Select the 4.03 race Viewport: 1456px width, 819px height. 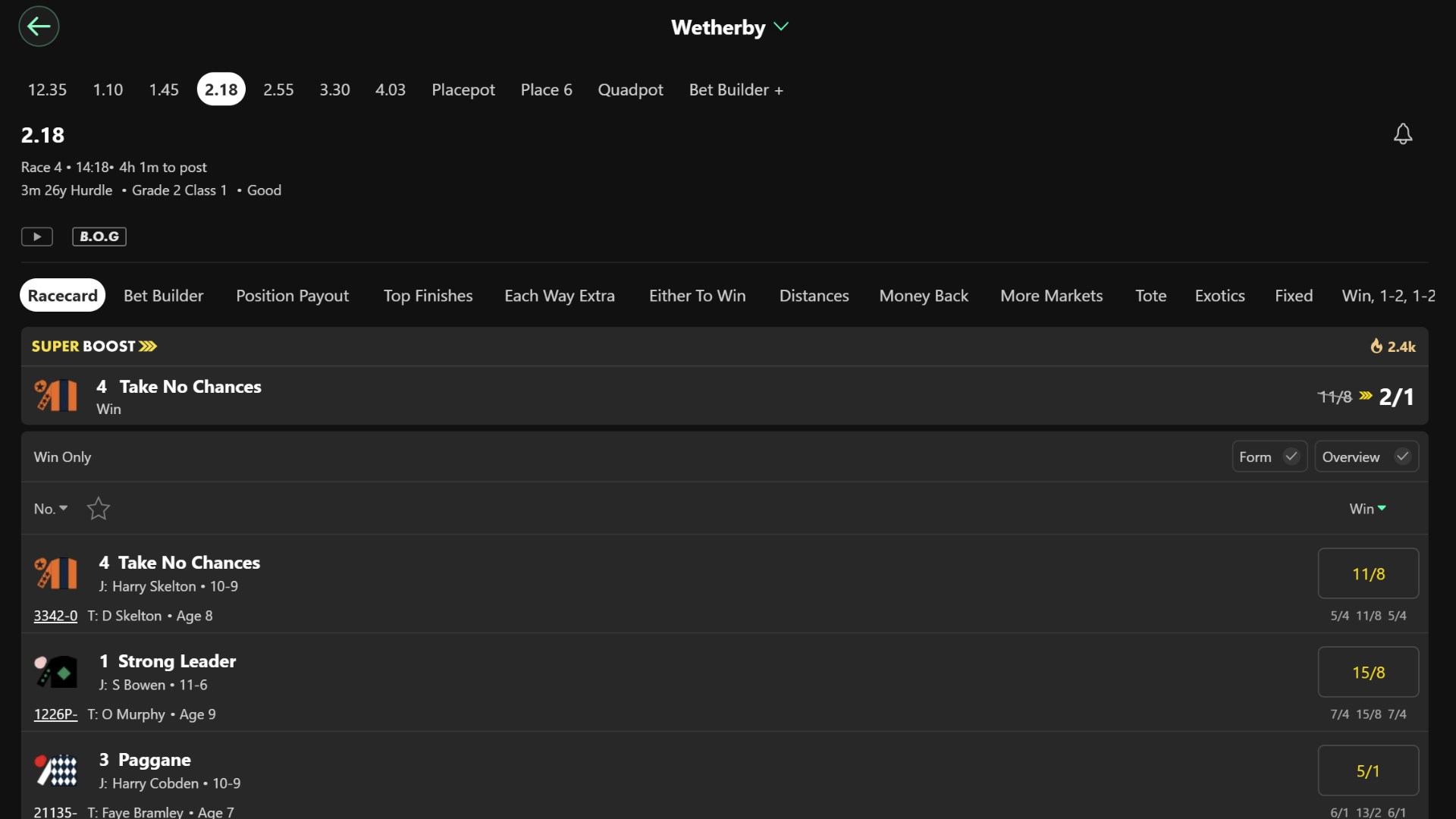click(391, 89)
